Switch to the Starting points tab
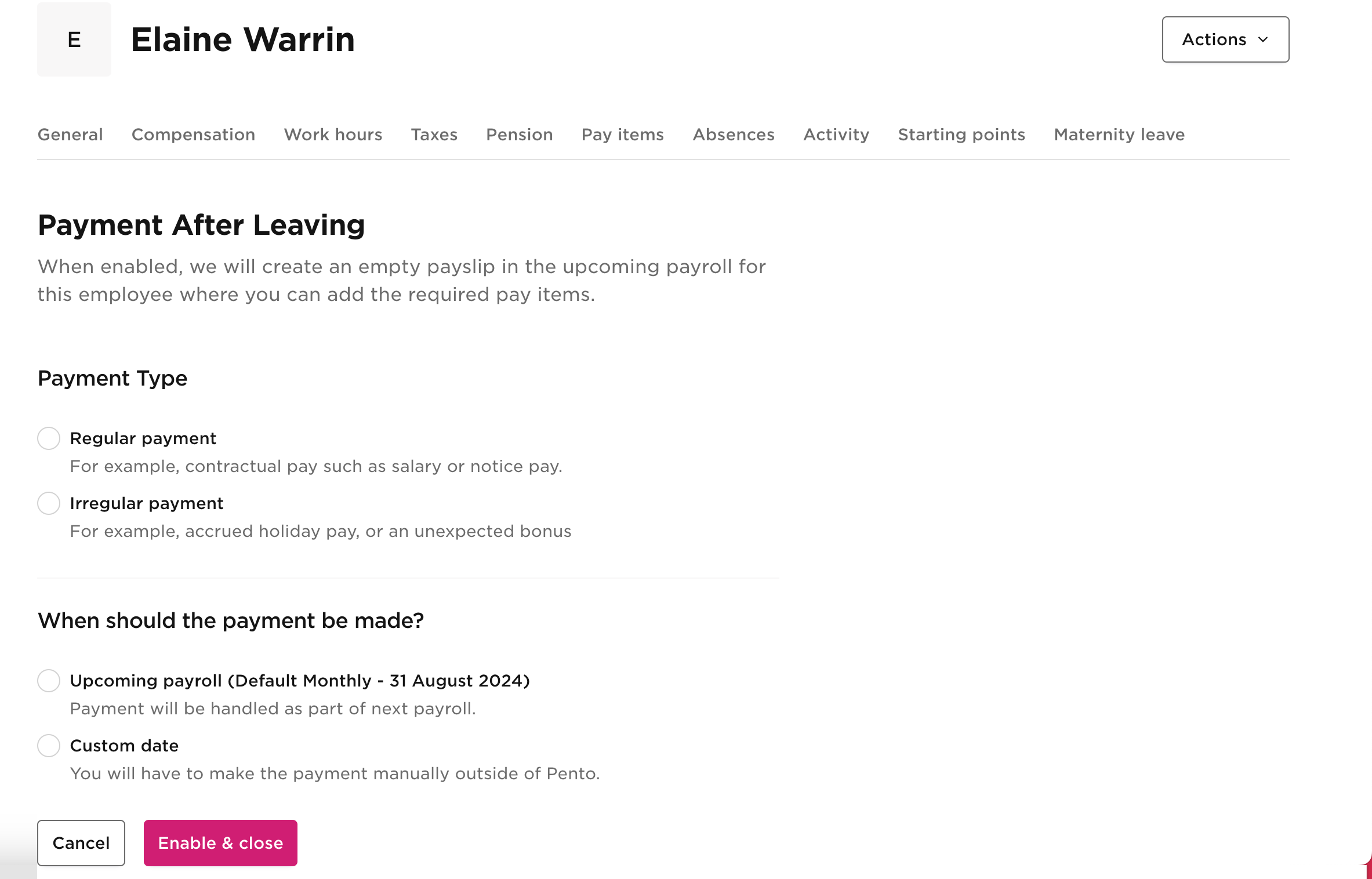 pyautogui.click(x=961, y=134)
